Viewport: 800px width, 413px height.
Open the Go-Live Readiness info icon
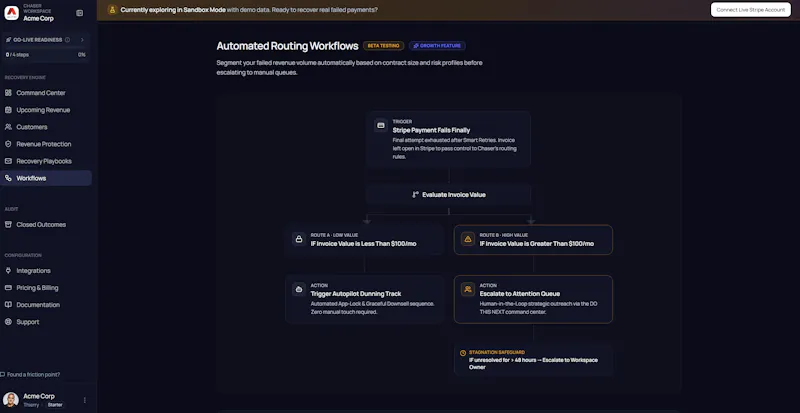(67, 40)
